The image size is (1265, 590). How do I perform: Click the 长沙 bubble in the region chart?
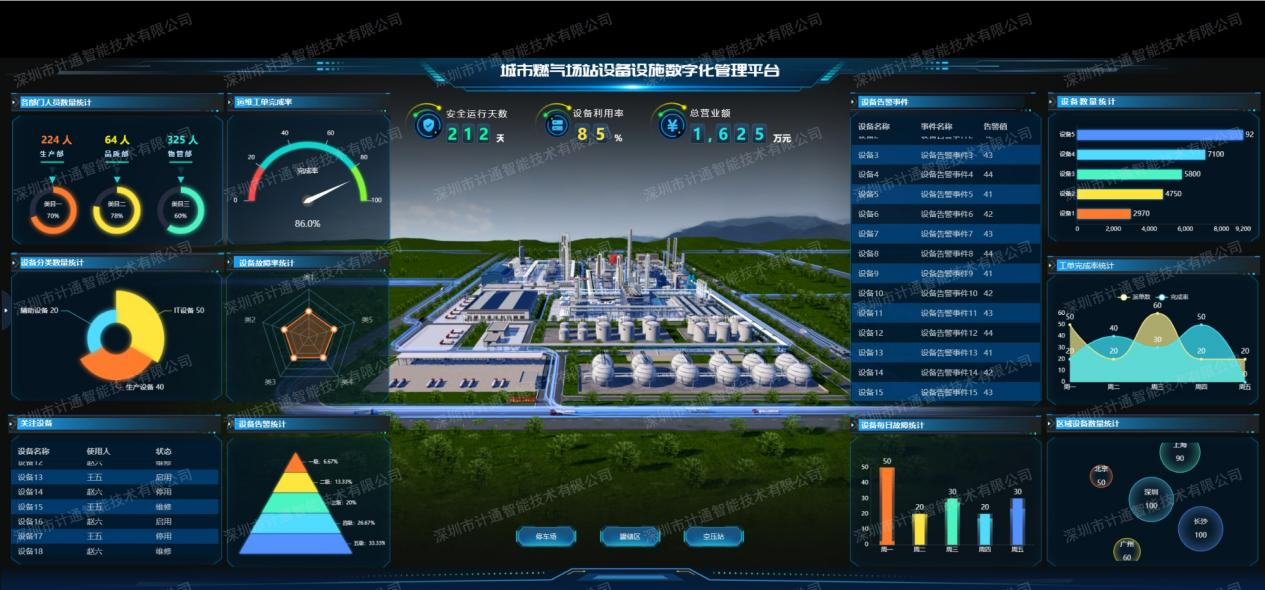tap(1200, 527)
